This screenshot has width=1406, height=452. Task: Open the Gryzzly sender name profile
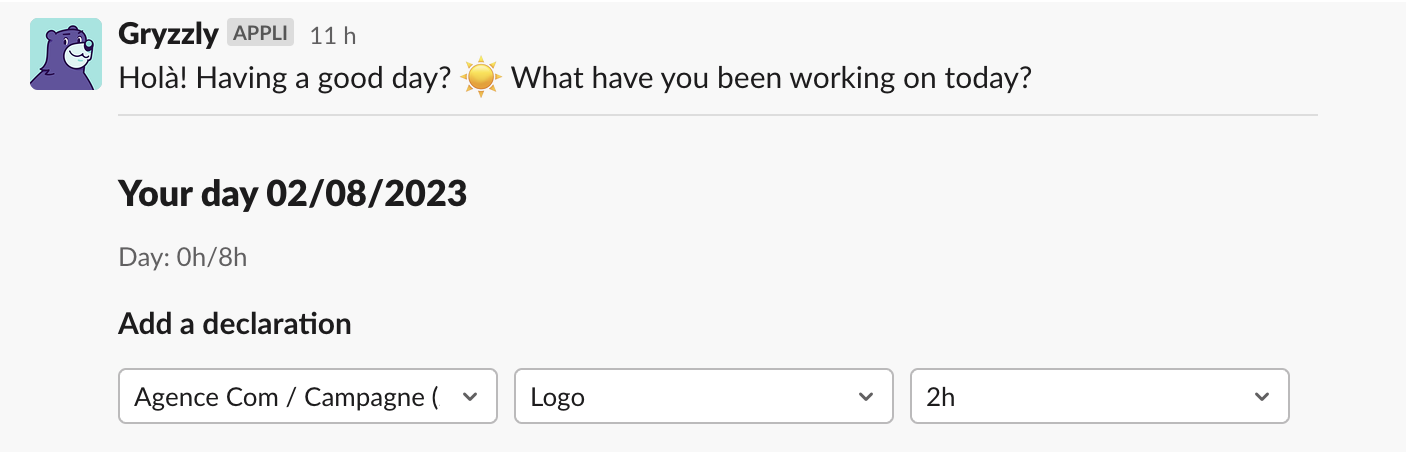click(168, 34)
